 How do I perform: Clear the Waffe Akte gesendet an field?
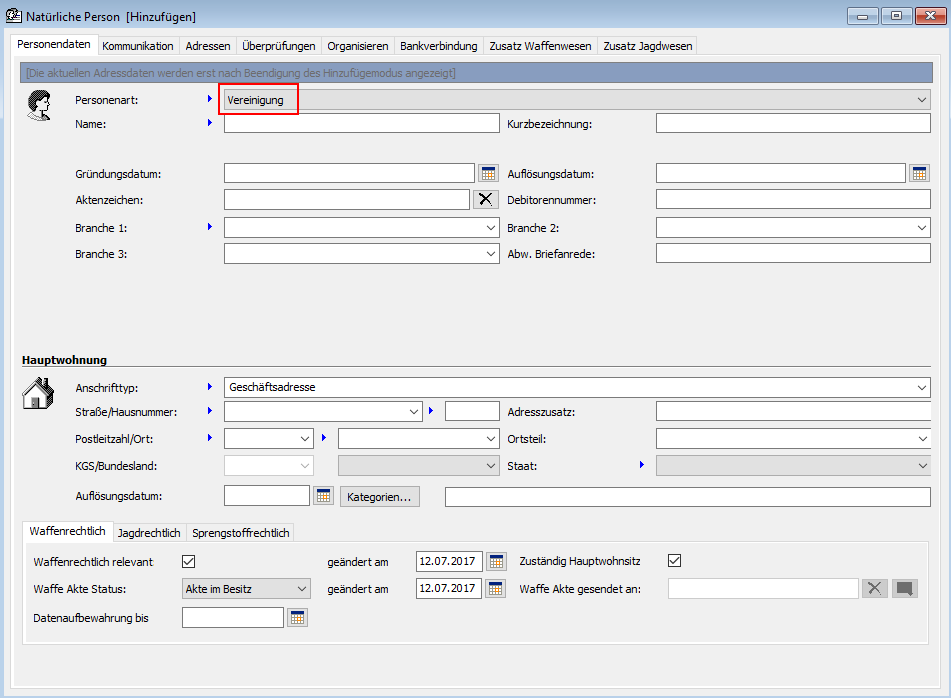click(875, 589)
